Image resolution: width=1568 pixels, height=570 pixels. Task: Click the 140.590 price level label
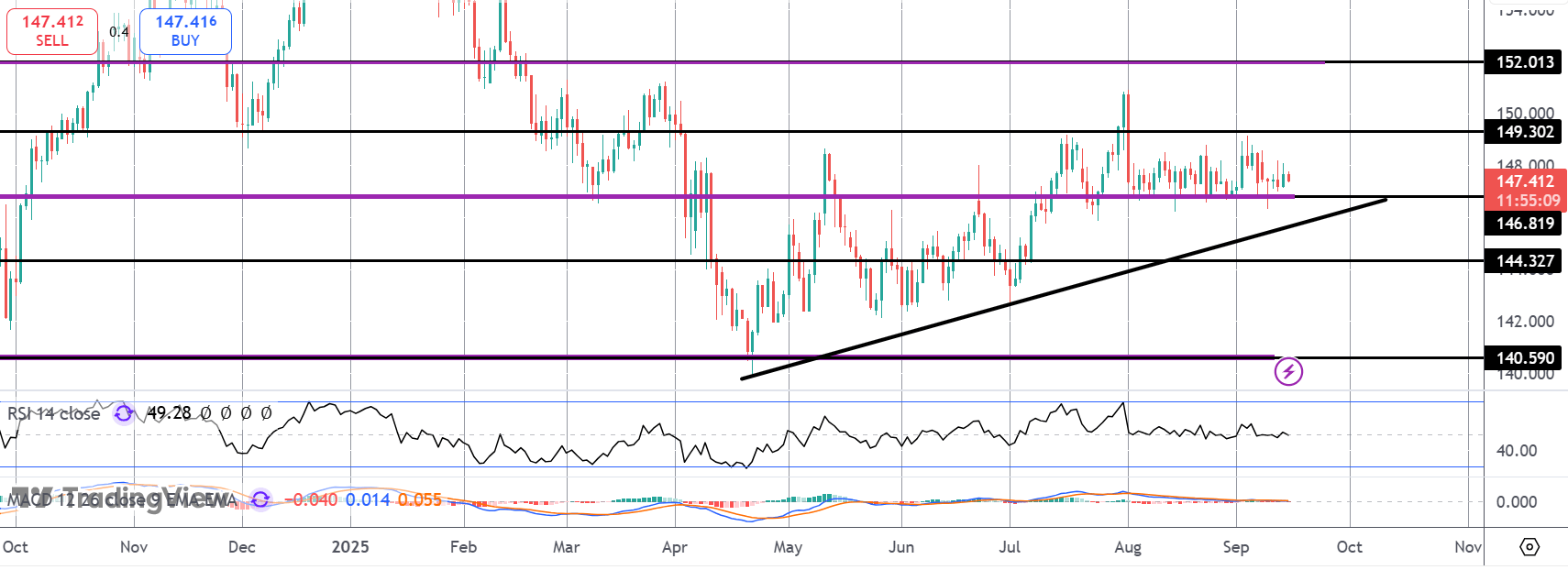click(x=1524, y=358)
